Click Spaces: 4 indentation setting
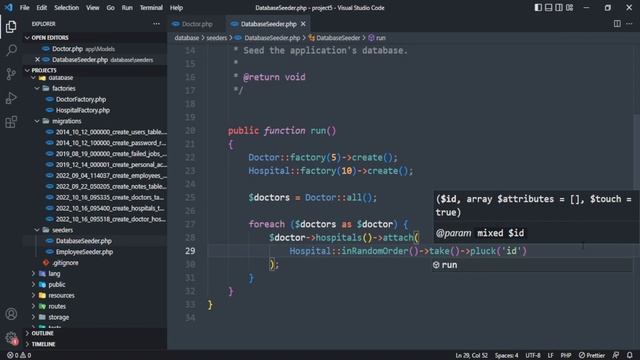Screen dimensions: 640x360 (507, 356)
